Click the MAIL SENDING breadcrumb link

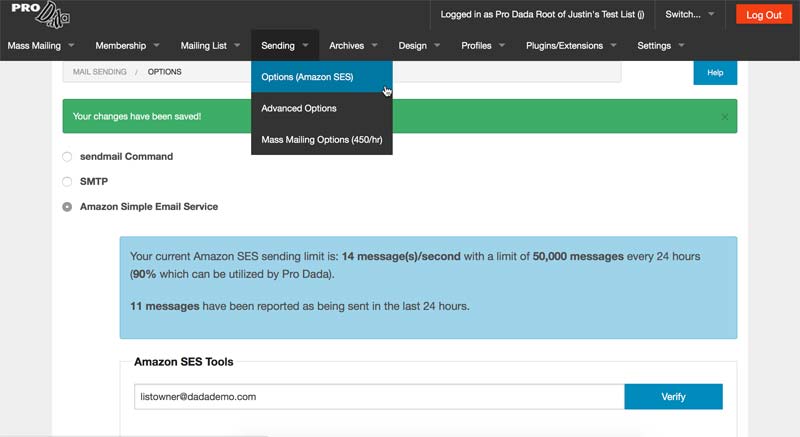[99, 72]
